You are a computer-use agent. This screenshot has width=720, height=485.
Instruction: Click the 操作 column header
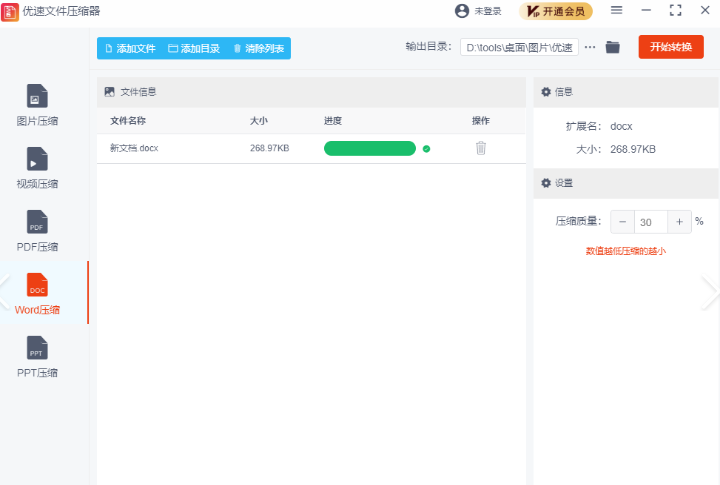click(481, 120)
